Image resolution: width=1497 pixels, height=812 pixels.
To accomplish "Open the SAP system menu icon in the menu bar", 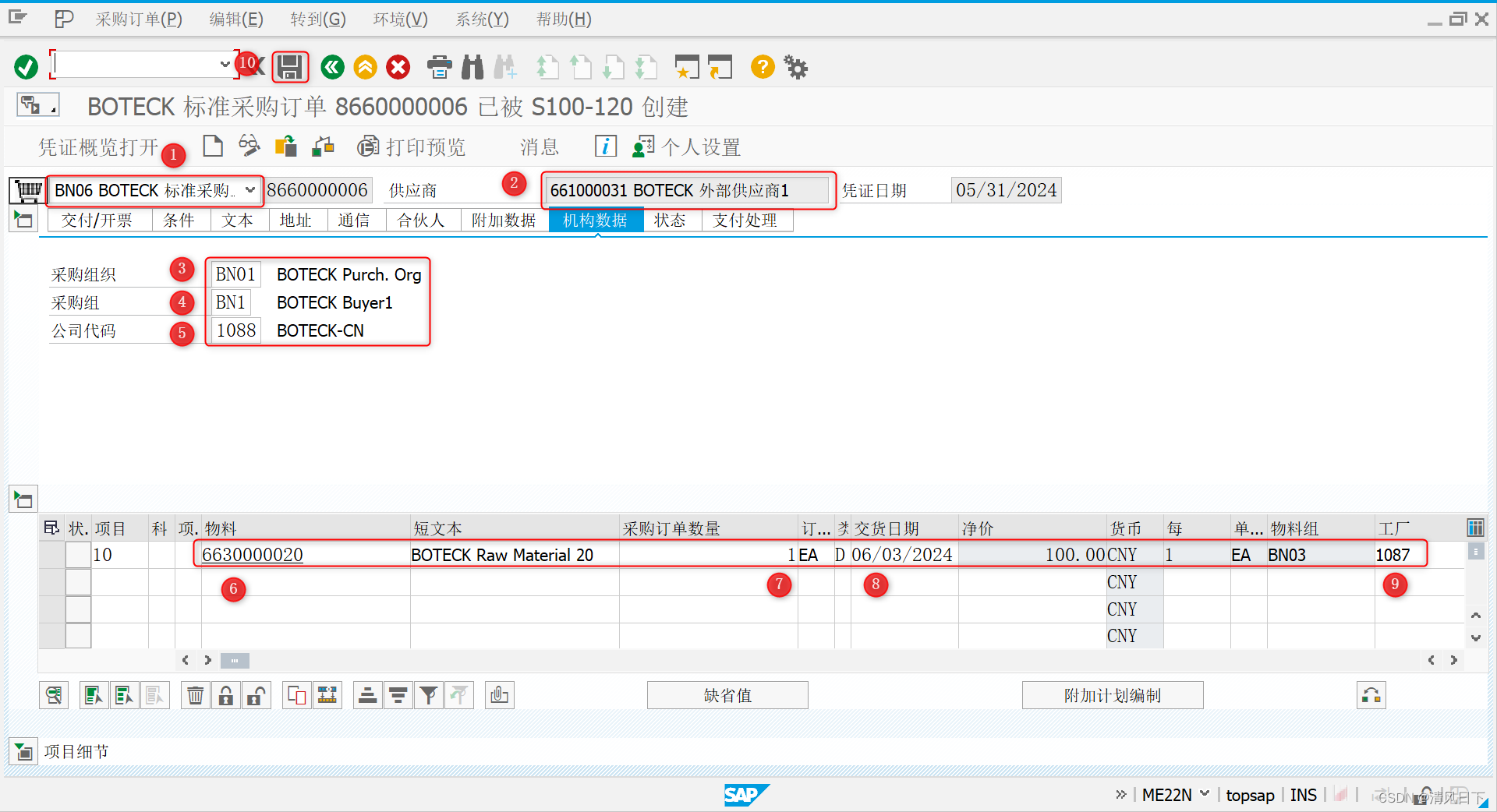I will click(17, 18).
